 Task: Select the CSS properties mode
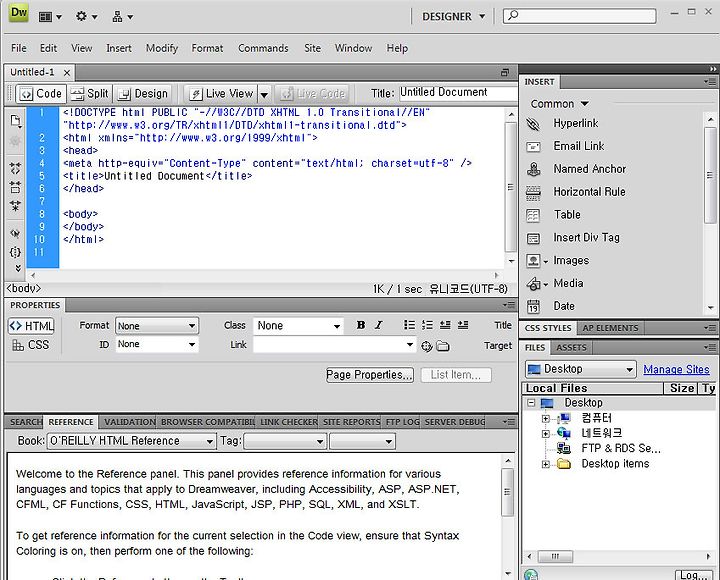pyautogui.click(x=30, y=345)
